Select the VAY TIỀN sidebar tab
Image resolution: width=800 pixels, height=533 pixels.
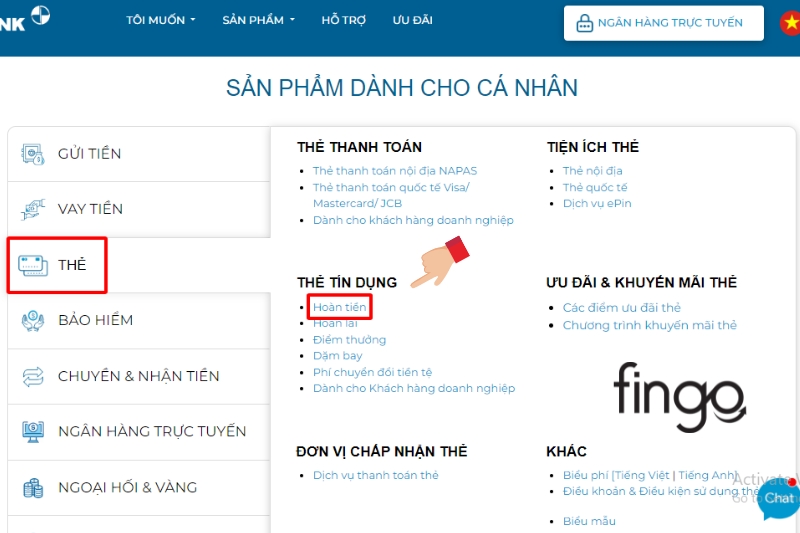point(139,209)
